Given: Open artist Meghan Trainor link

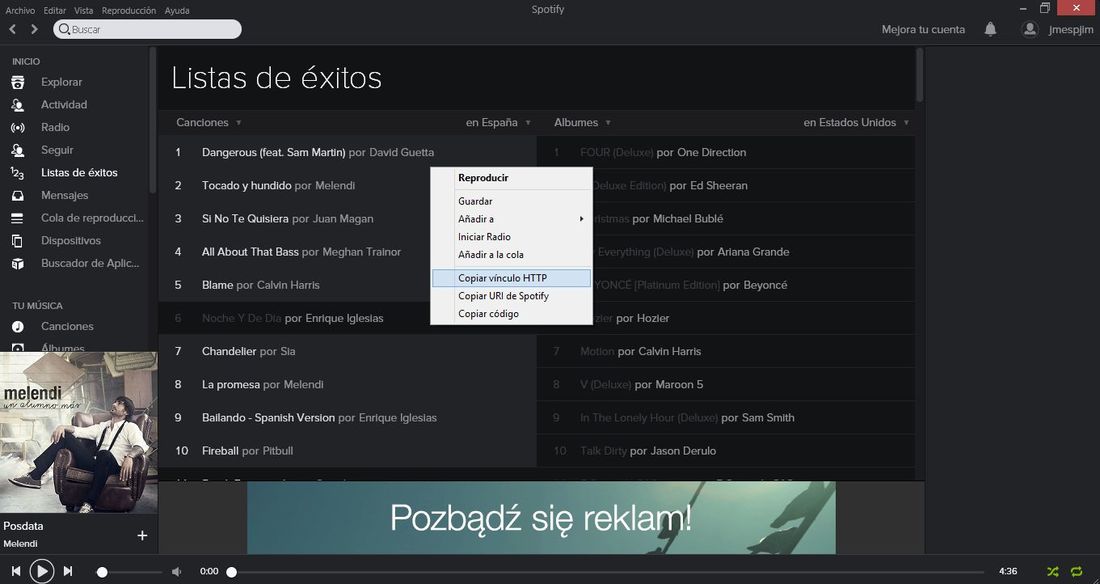Looking at the screenshot, I should click(361, 252).
